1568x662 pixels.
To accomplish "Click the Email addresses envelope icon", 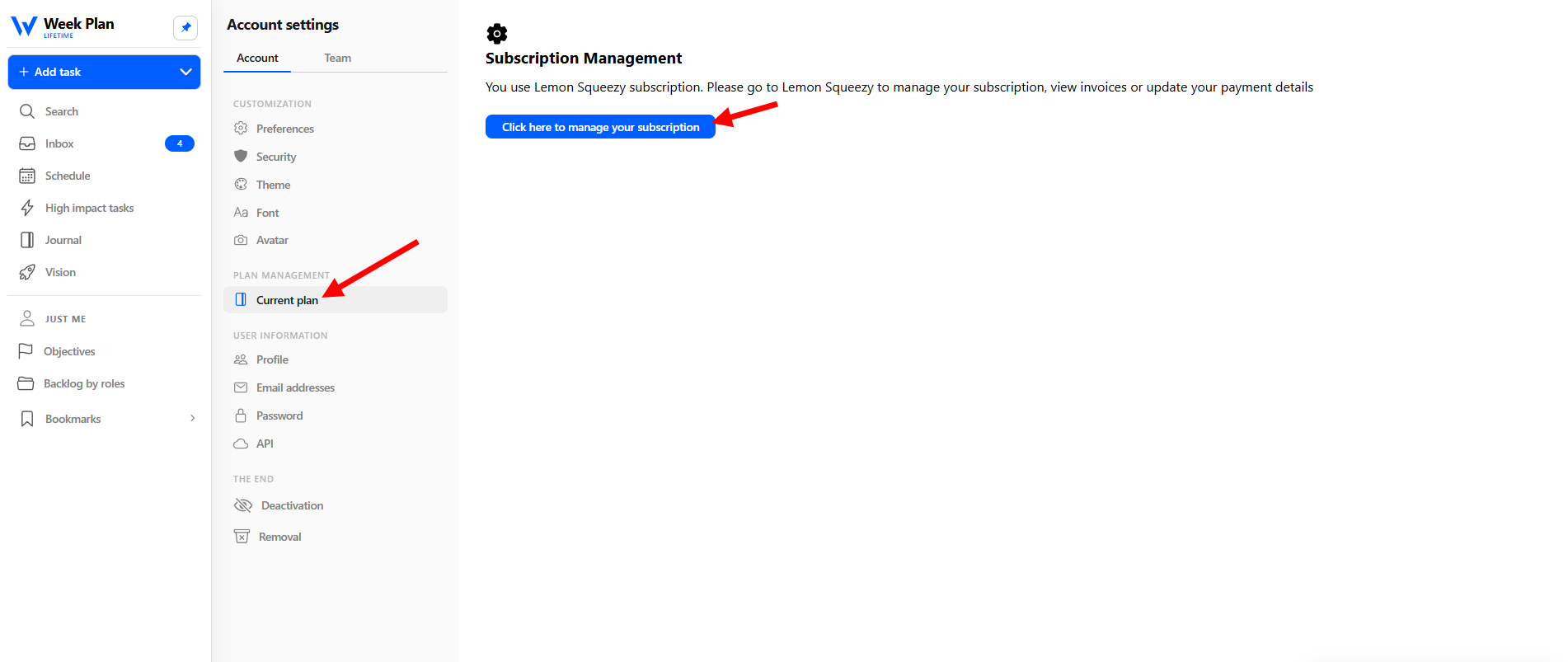I will pos(241,387).
